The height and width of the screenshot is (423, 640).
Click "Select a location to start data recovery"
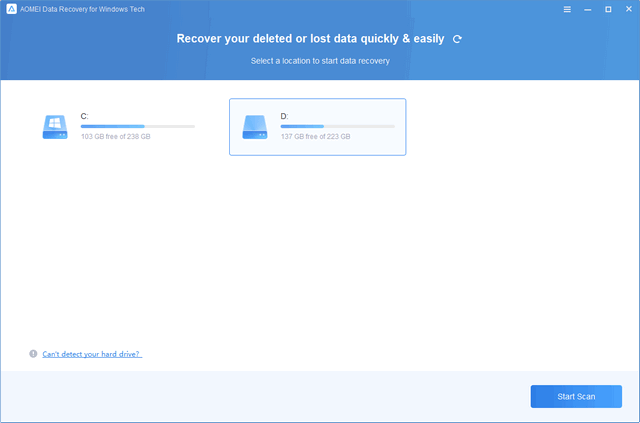[x=320, y=61]
